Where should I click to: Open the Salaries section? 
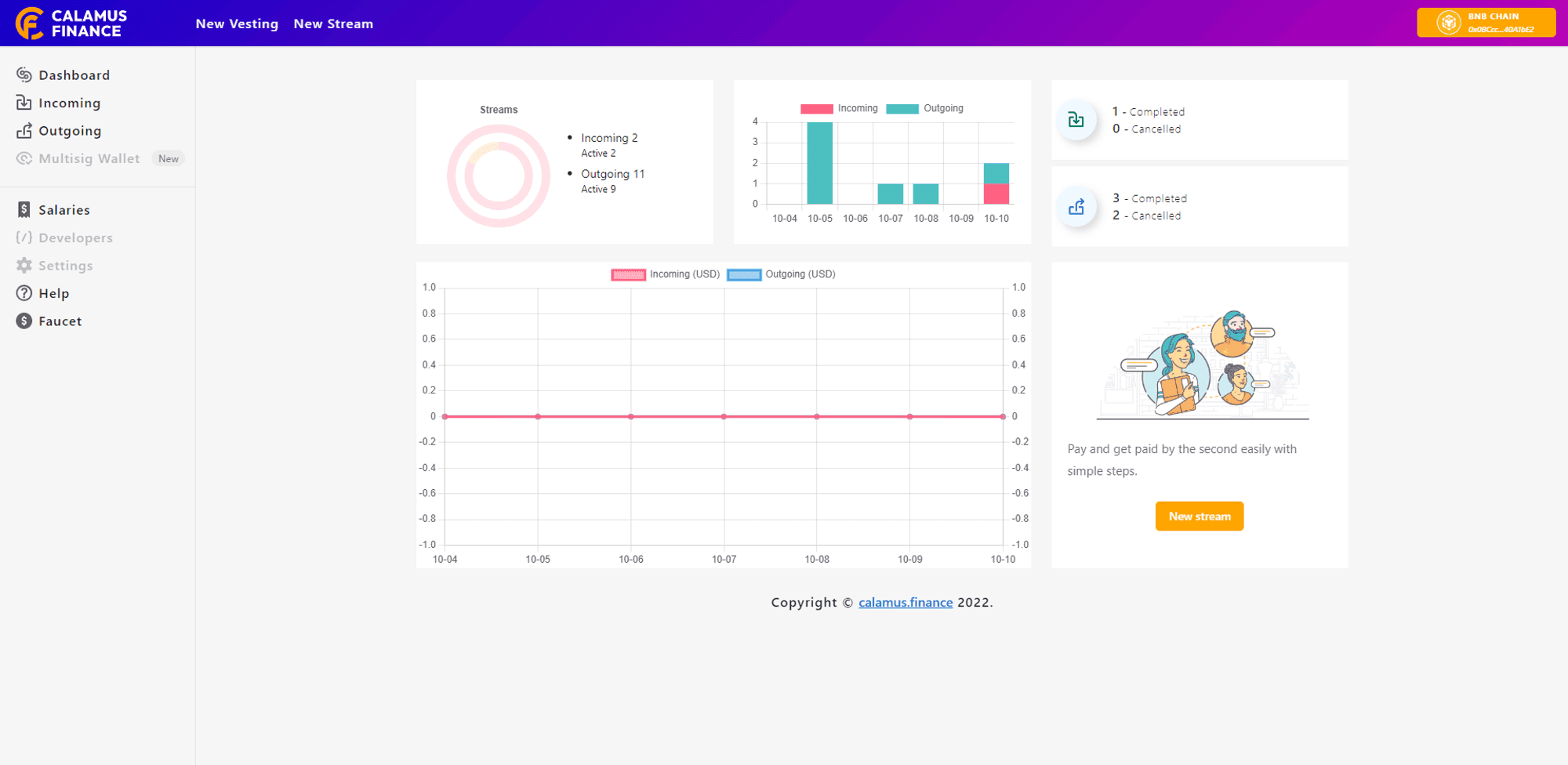[x=64, y=210]
